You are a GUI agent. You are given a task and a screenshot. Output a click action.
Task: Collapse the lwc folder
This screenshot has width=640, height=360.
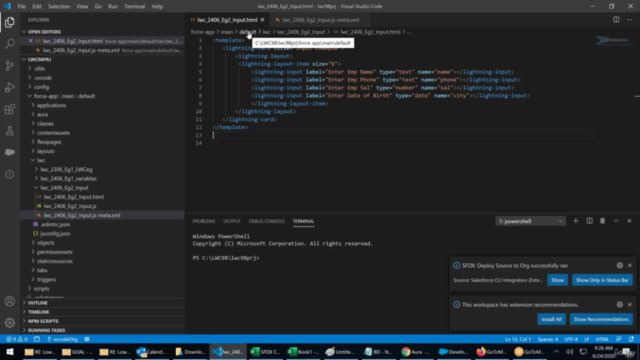[x=41, y=160]
